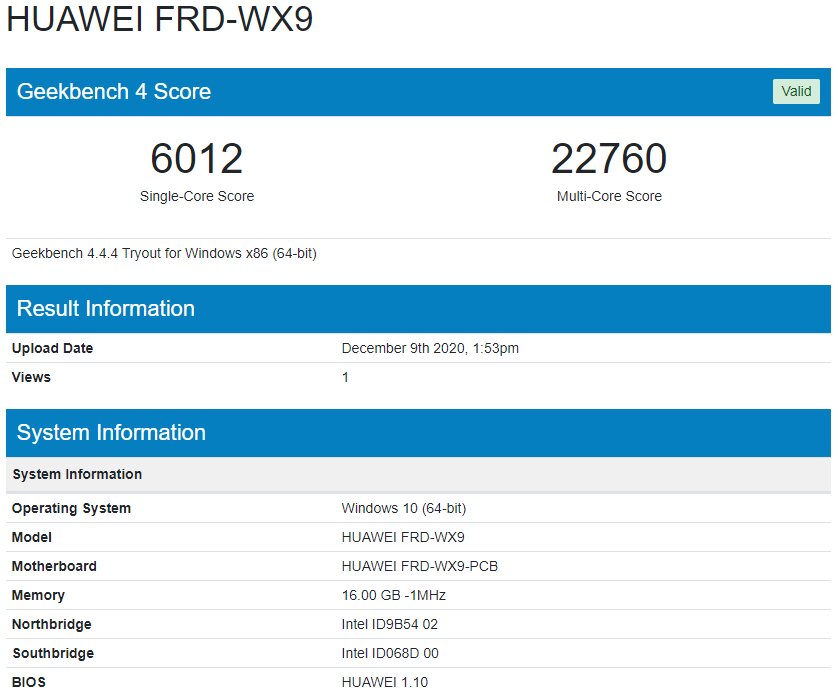Select the Windows 10 (64-bit) value

tap(404, 508)
